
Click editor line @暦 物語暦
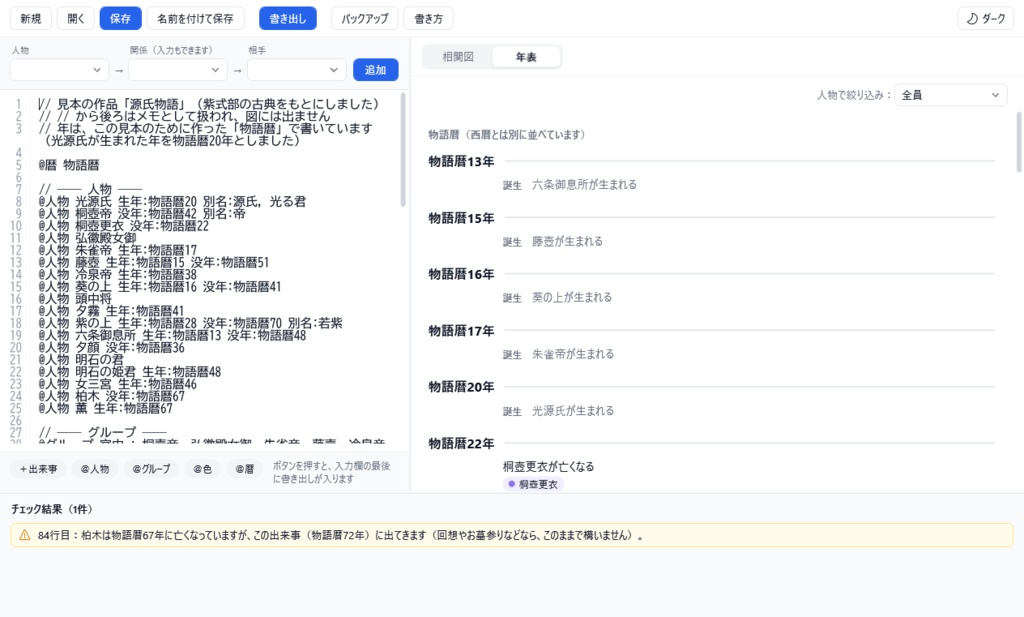[69, 165]
